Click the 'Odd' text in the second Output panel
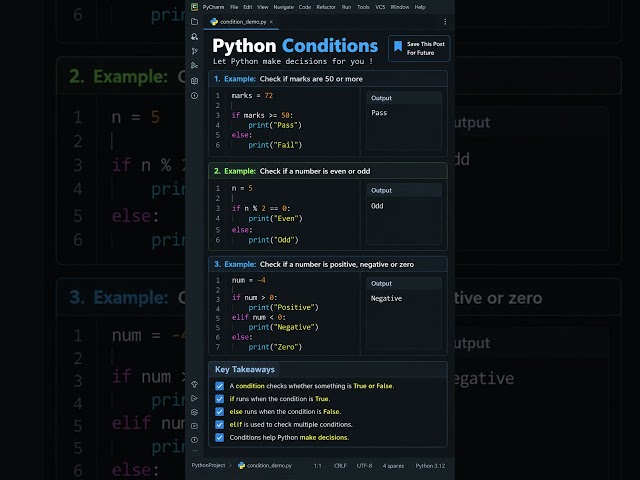640x480 pixels. (377, 206)
